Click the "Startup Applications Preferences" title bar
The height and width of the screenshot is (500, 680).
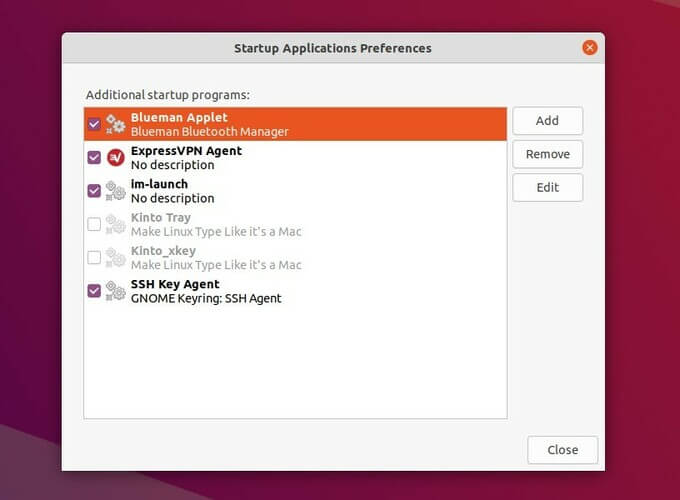tap(333, 48)
